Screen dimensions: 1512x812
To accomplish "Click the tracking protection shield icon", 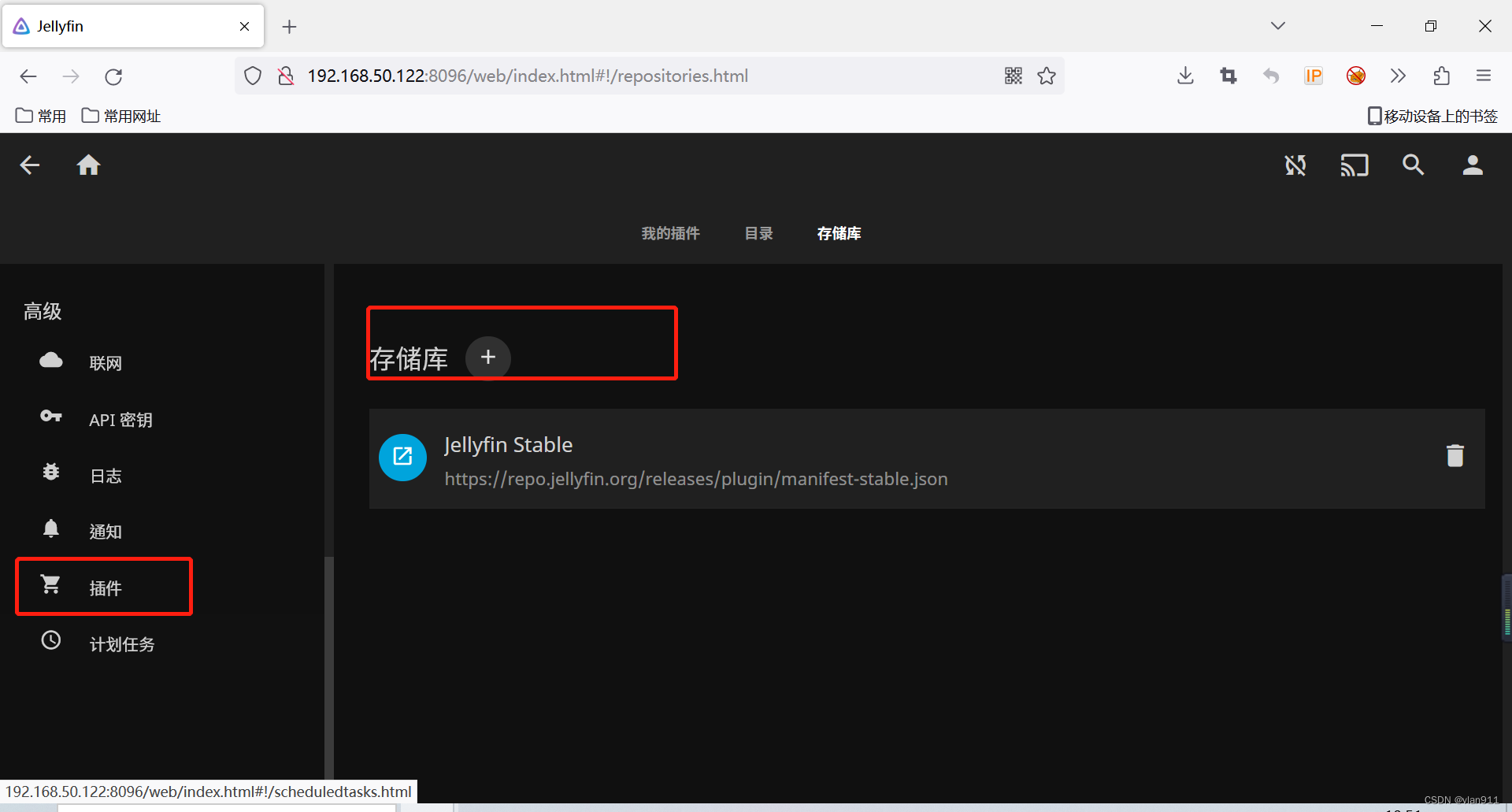I will tap(253, 76).
